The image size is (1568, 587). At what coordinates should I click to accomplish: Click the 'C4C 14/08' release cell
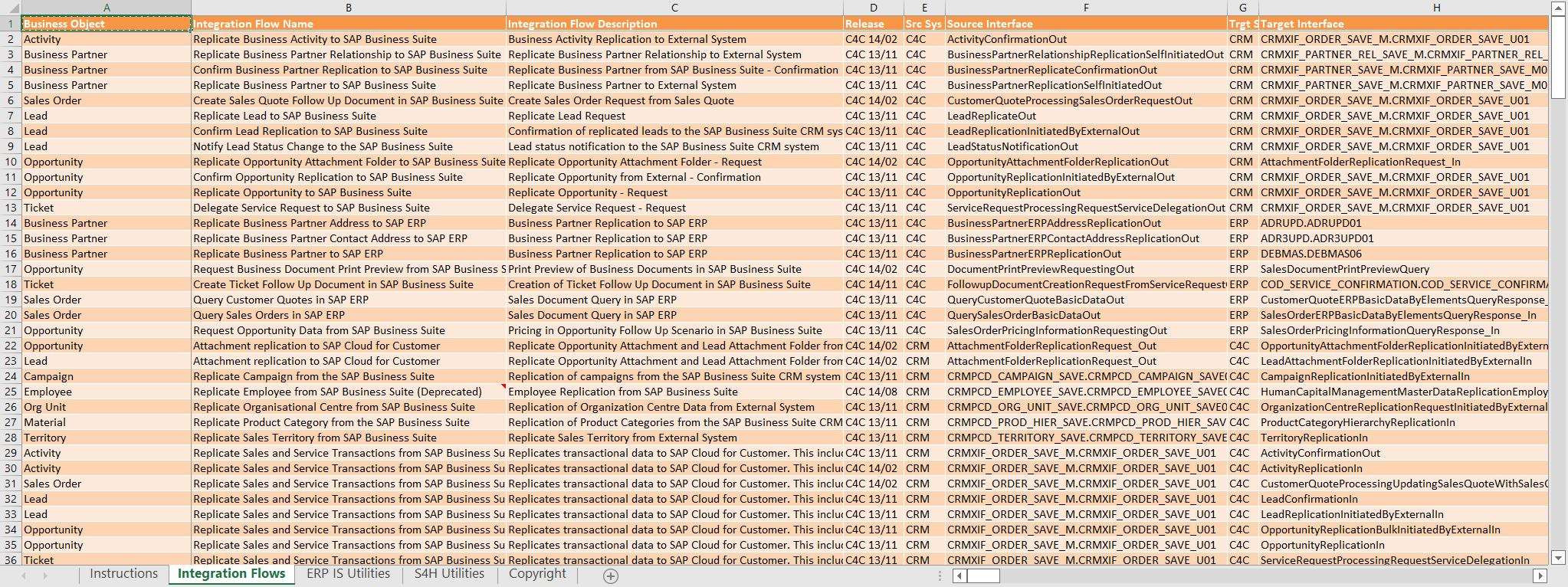pyautogui.click(x=873, y=392)
